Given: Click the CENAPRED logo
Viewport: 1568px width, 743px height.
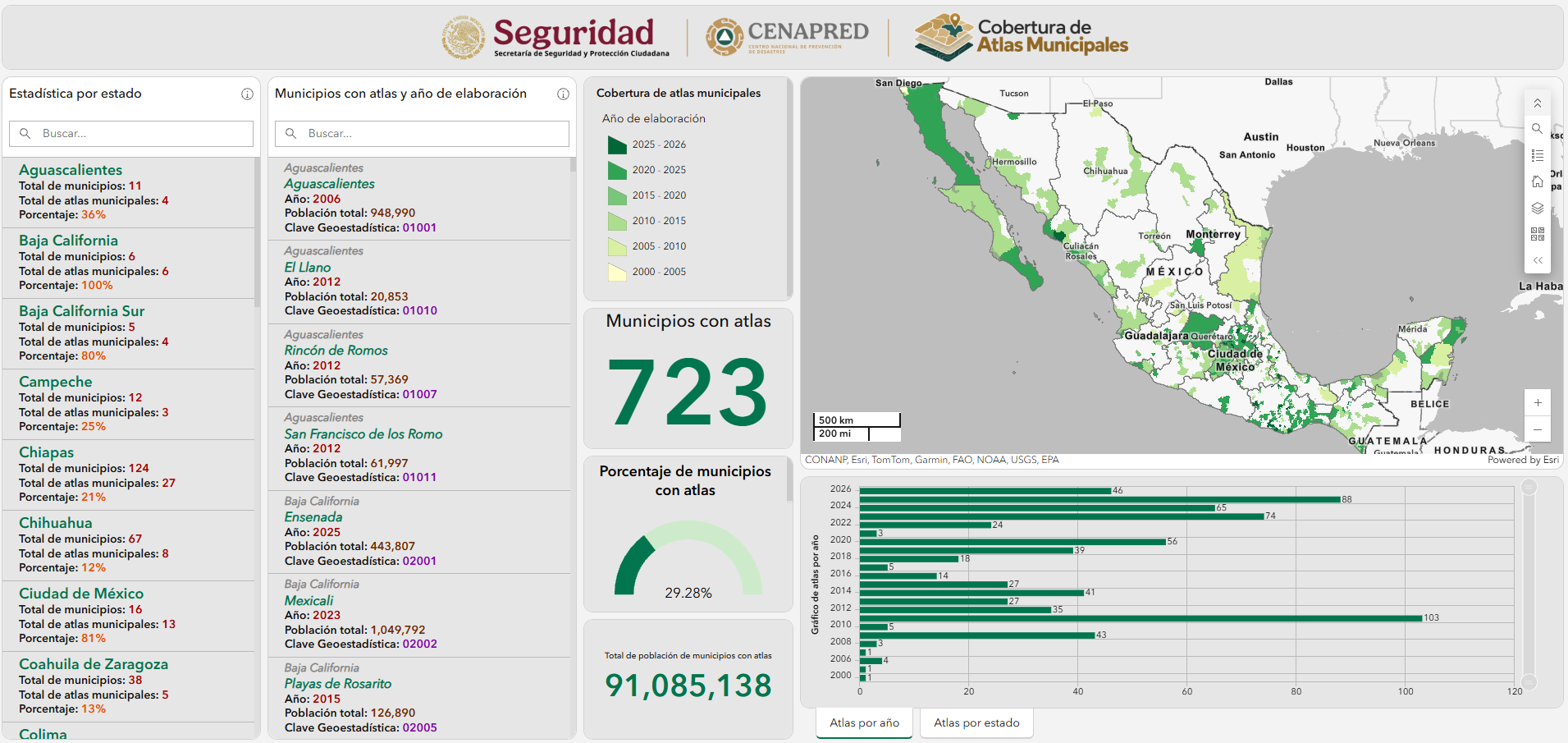Looking at the screenshot, I should coord(787,37).
